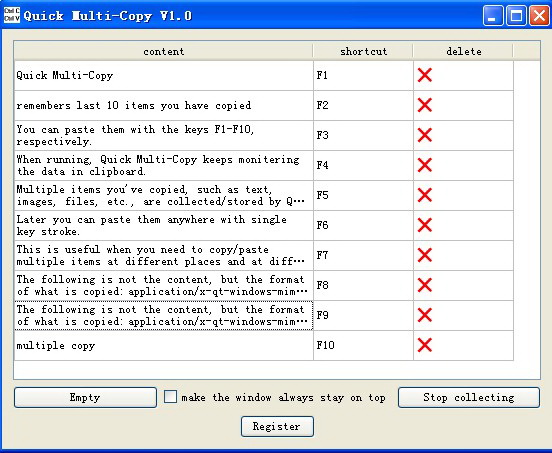Open the Register dialog
The width and height of the screenshot is (552, 453).
tap(277, 427)
